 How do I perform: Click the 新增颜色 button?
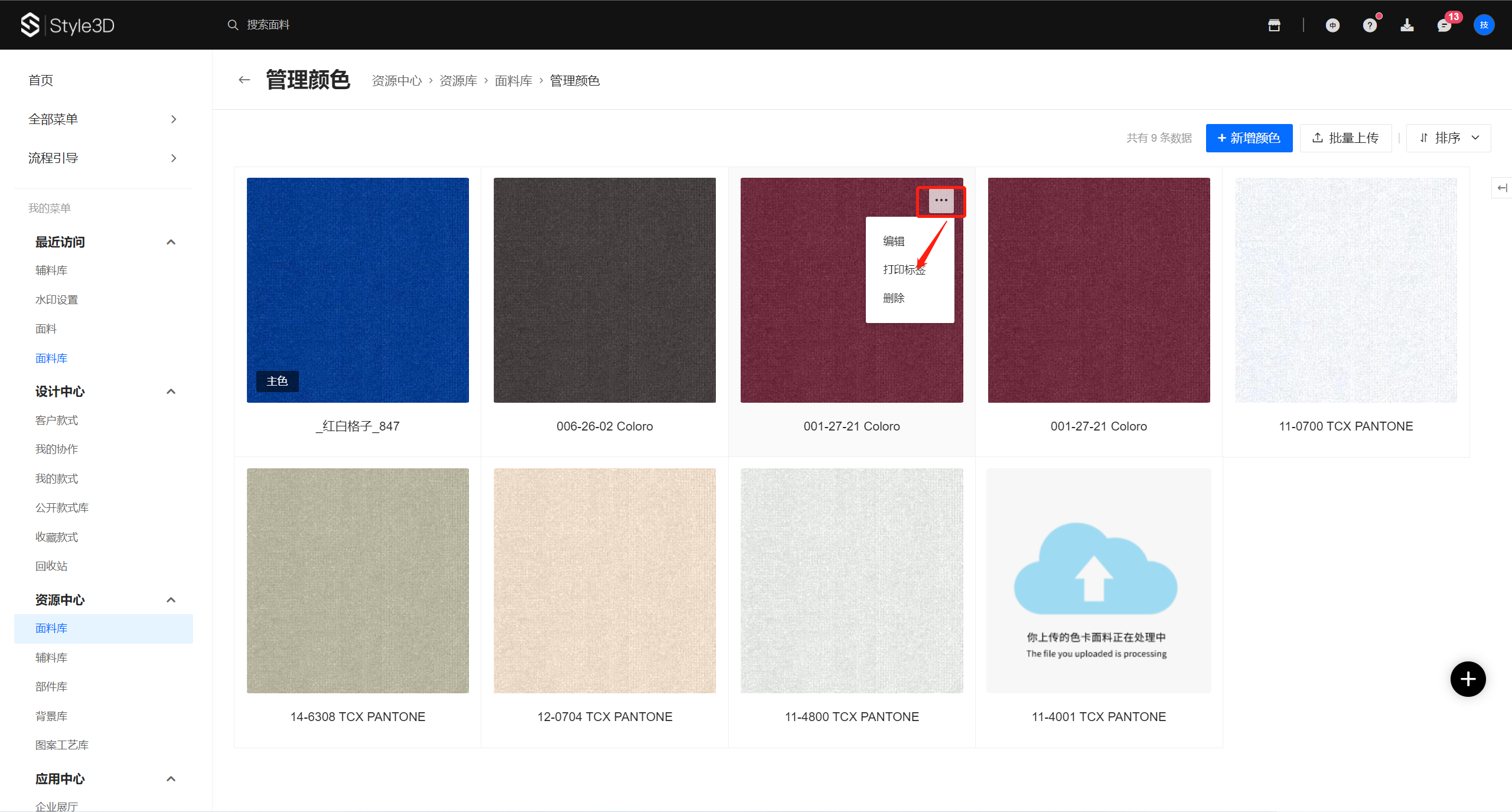coord(1249,138)
